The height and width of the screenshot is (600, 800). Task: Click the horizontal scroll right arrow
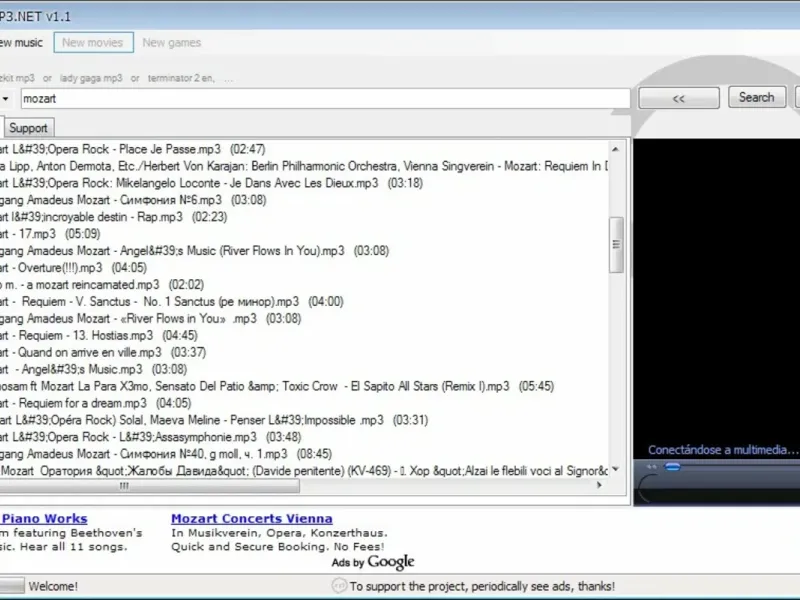pos(599,485)
